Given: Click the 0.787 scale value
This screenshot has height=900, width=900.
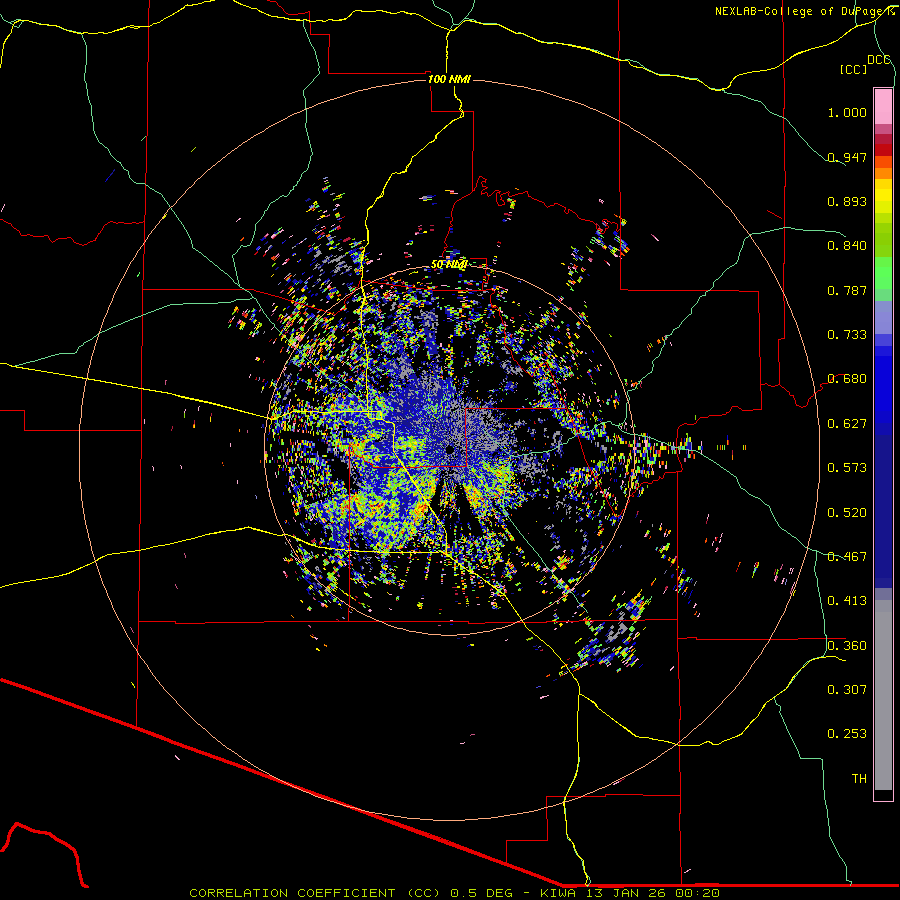Looking at the screenshot, I should [847, 290].
